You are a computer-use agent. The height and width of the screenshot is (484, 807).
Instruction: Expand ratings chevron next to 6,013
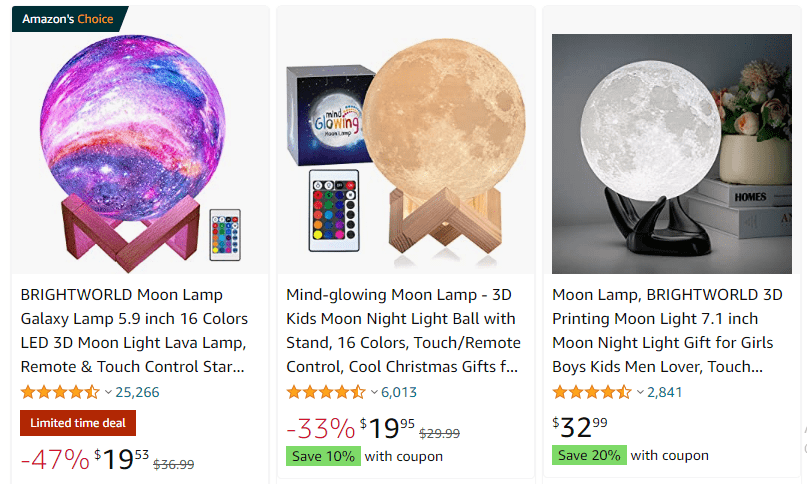coord(374,392)
